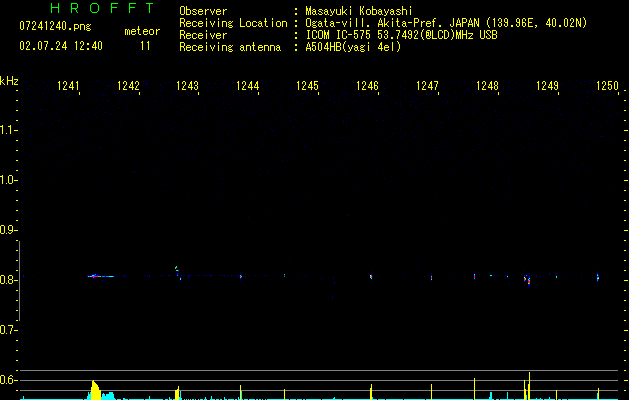
Task: Click the HROFFT title text
Action: tap(102, 8)
